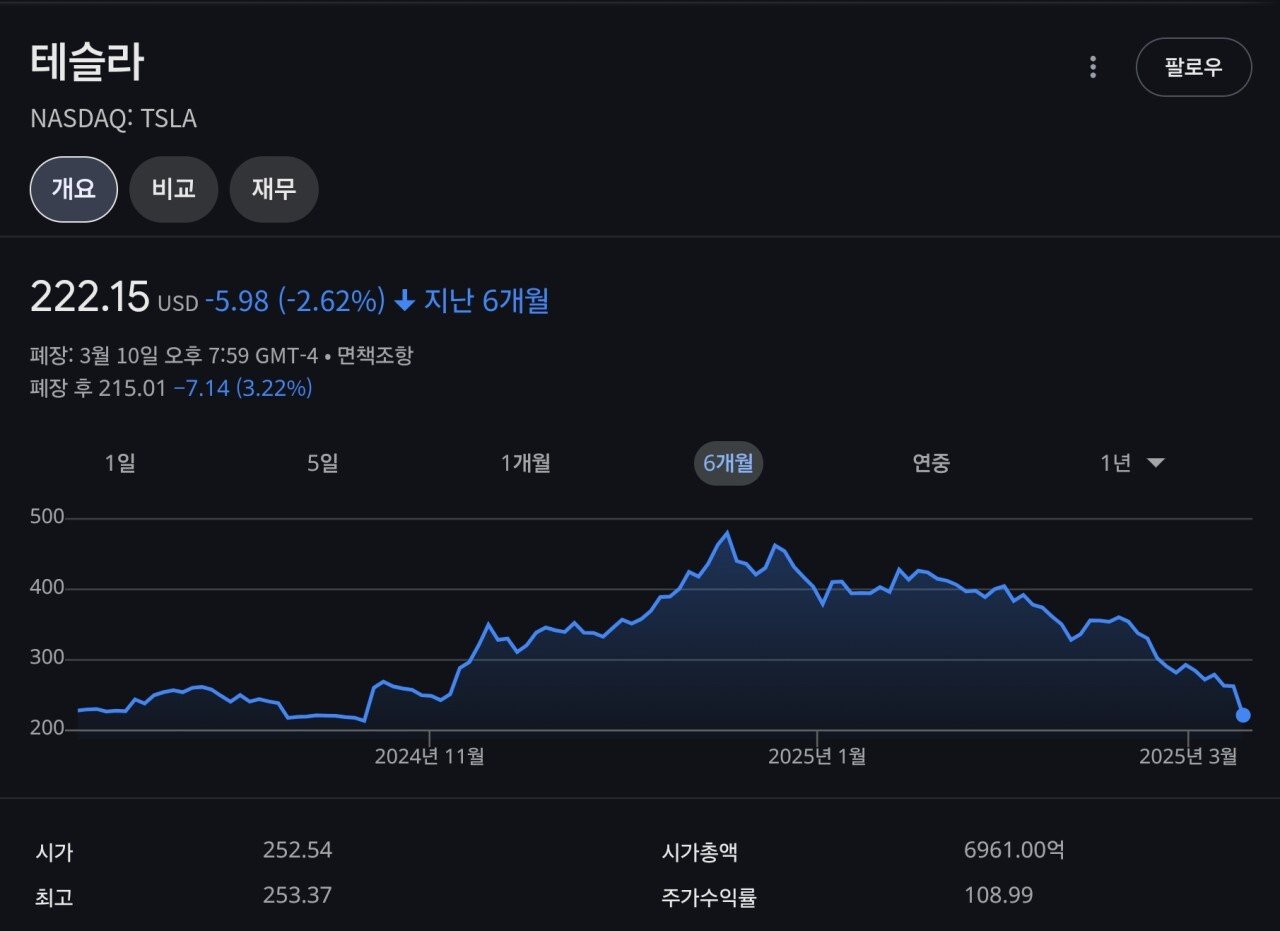Click the 2025년 1월 axis label
The width and height of the screenshot is (1280, 931).
tap(817, 757)
